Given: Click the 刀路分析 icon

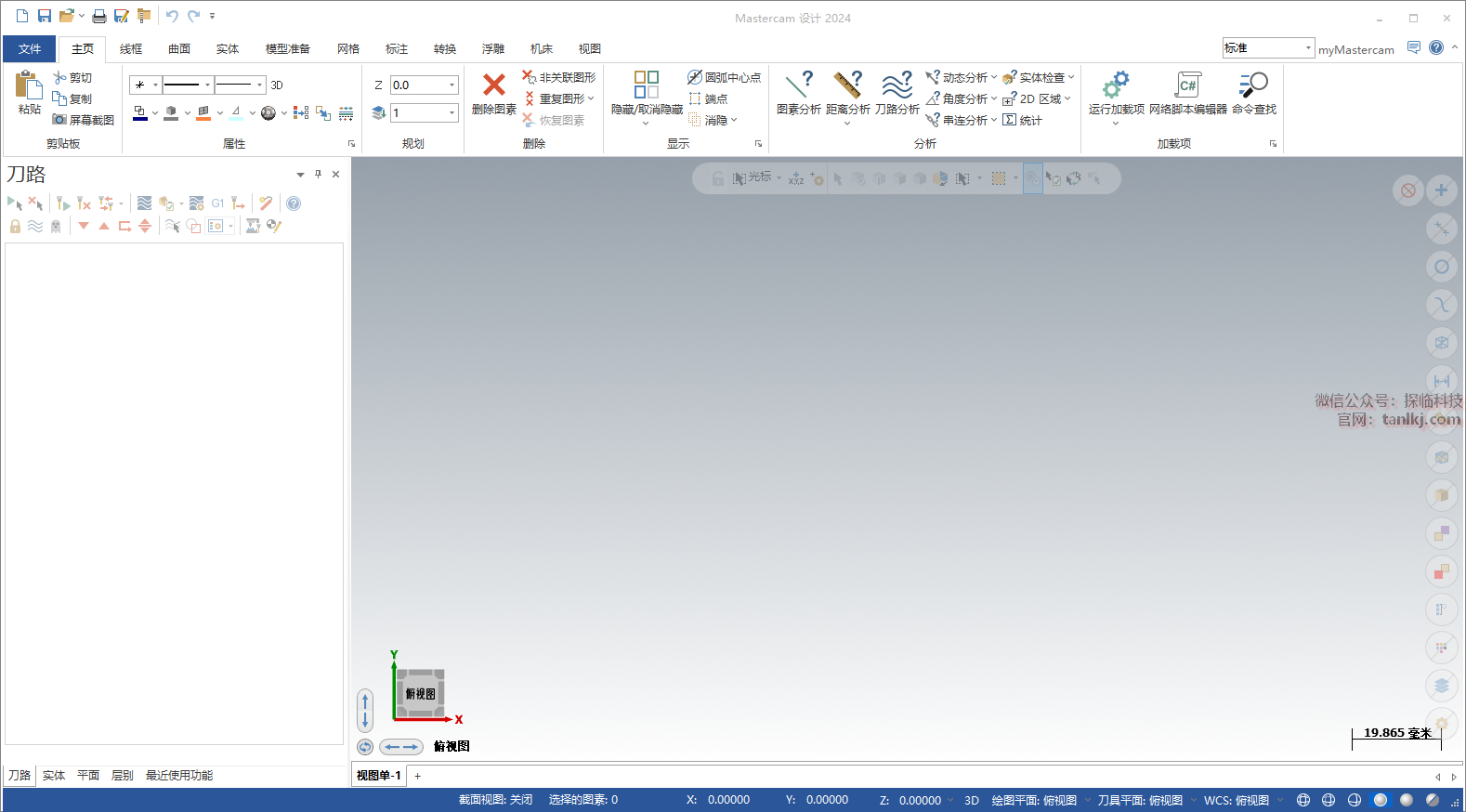Looking at the screenshot, I should pos(897,85).
